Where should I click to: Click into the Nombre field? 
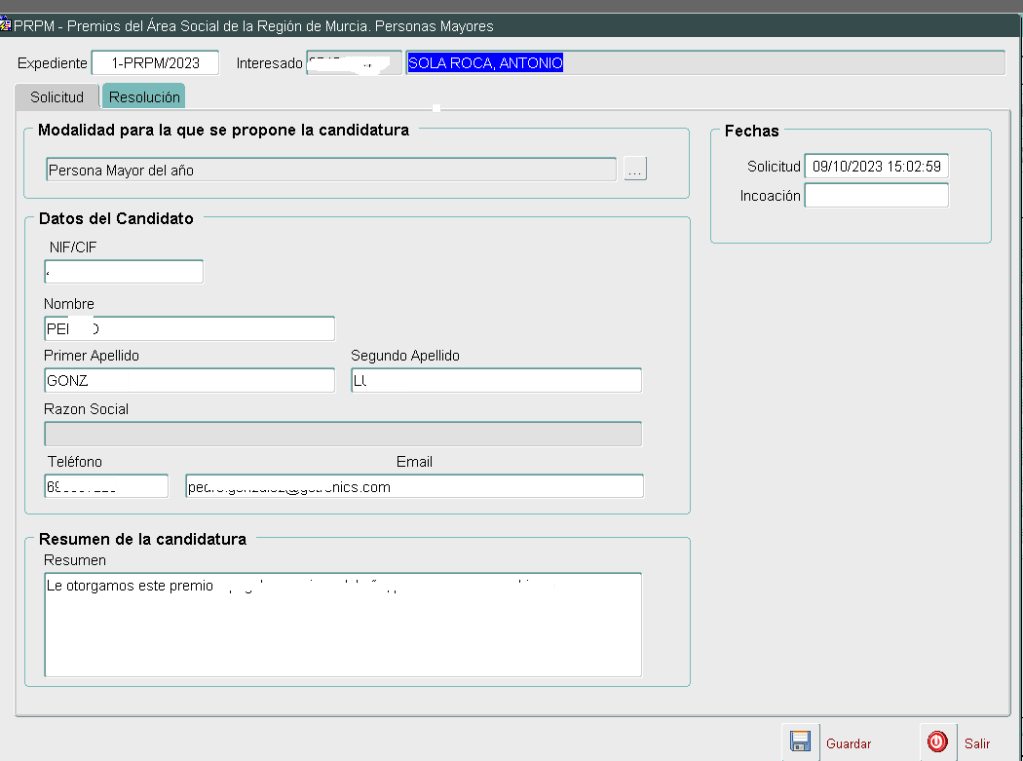pyautogui.click(x=189, y=329)
